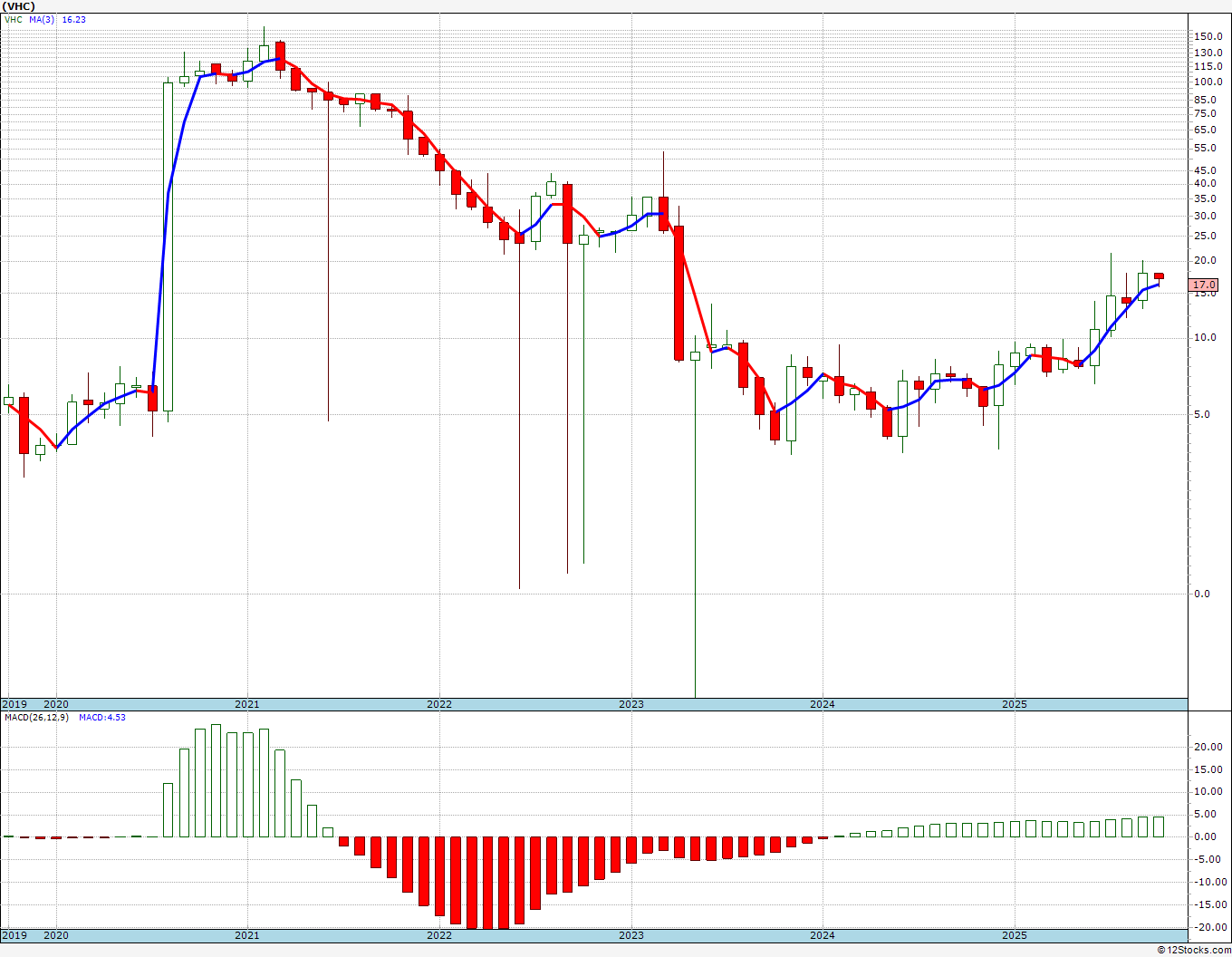
Task: Select the VHC legend label beside MA(3)
Action: click(14, 19)
